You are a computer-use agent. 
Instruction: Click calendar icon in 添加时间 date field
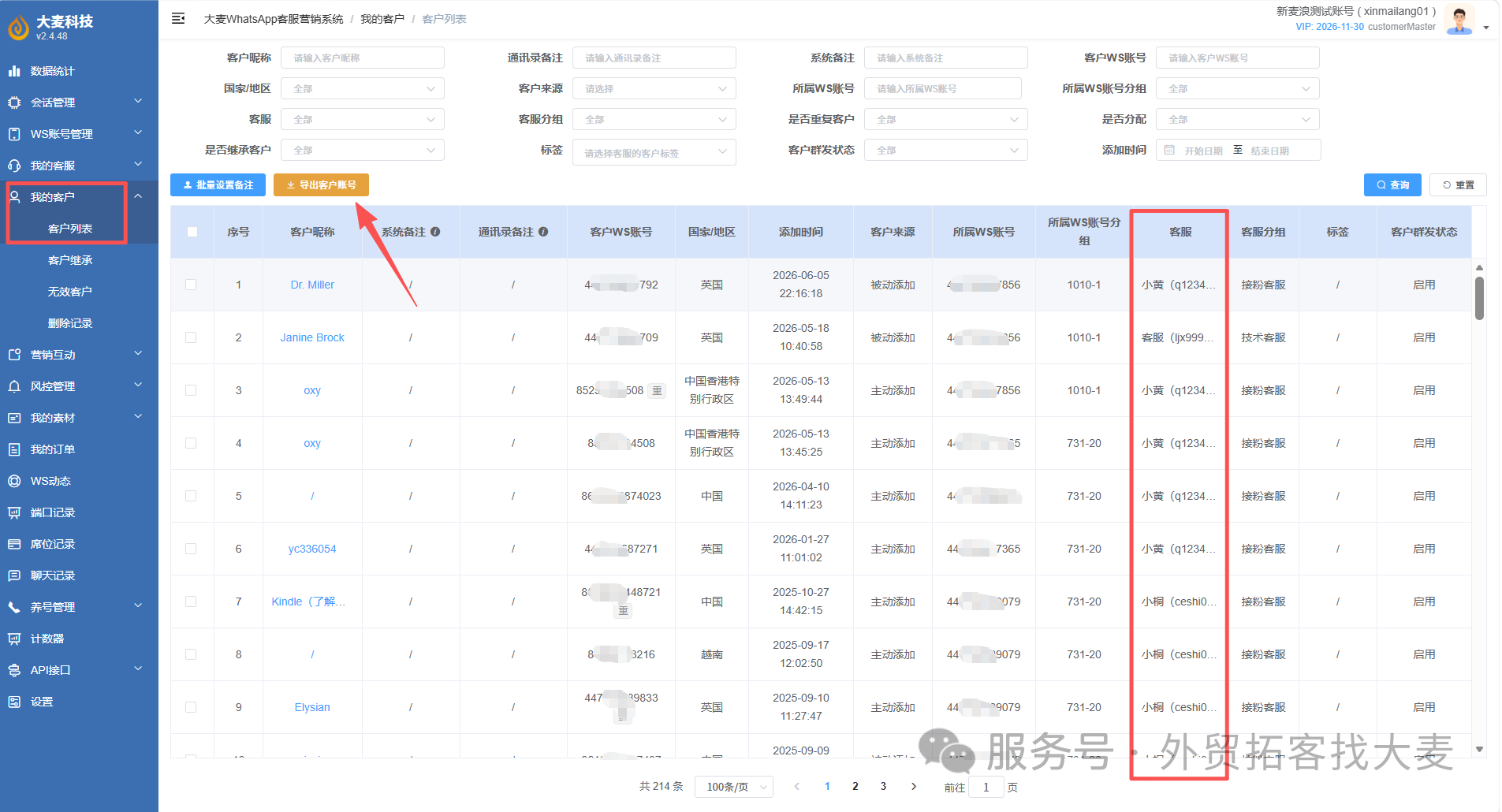(x=1169, y=150)
